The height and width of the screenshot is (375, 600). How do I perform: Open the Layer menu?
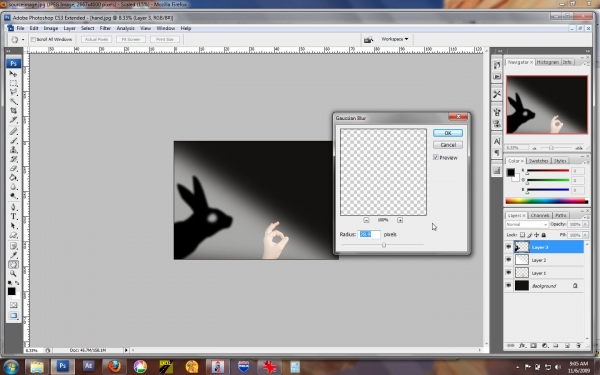tap(69, 28)
